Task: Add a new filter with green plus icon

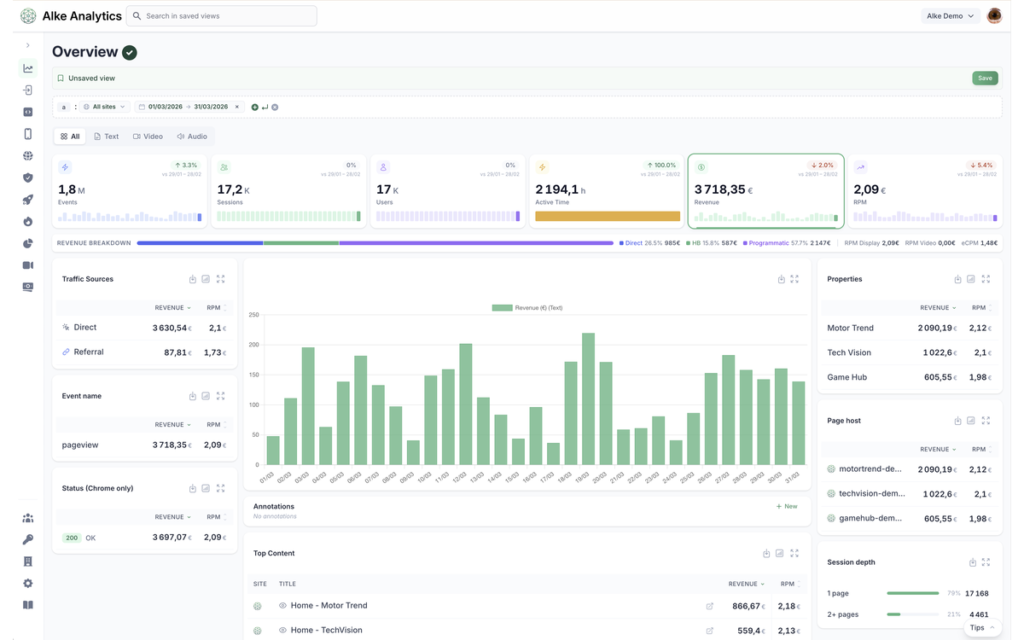Action: (x=255, y=107)
